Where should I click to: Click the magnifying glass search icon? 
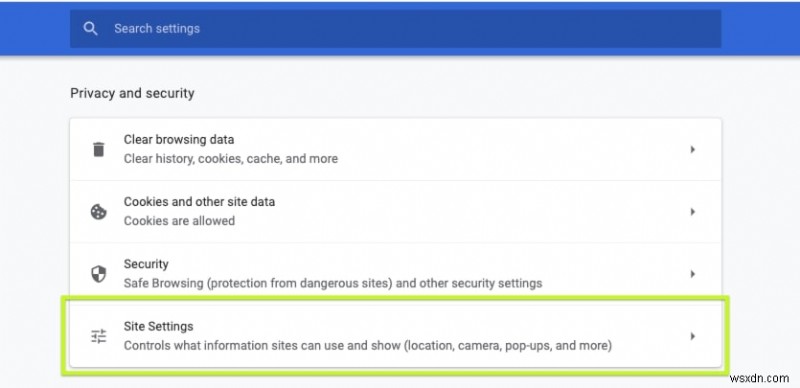pos(90,29)
